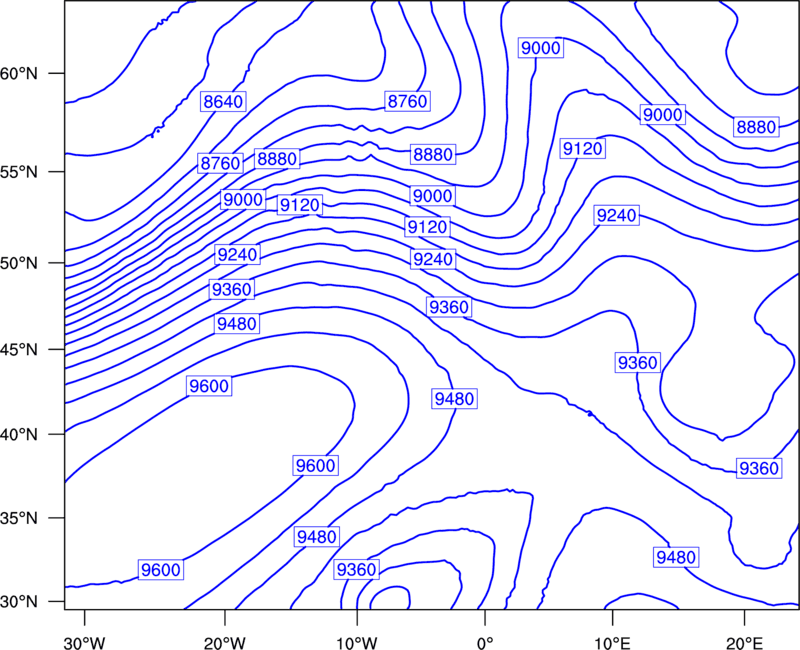Select the 8760 contour label east of 10°W
Viewport: 800px width, 650px height.
[407, 101]
